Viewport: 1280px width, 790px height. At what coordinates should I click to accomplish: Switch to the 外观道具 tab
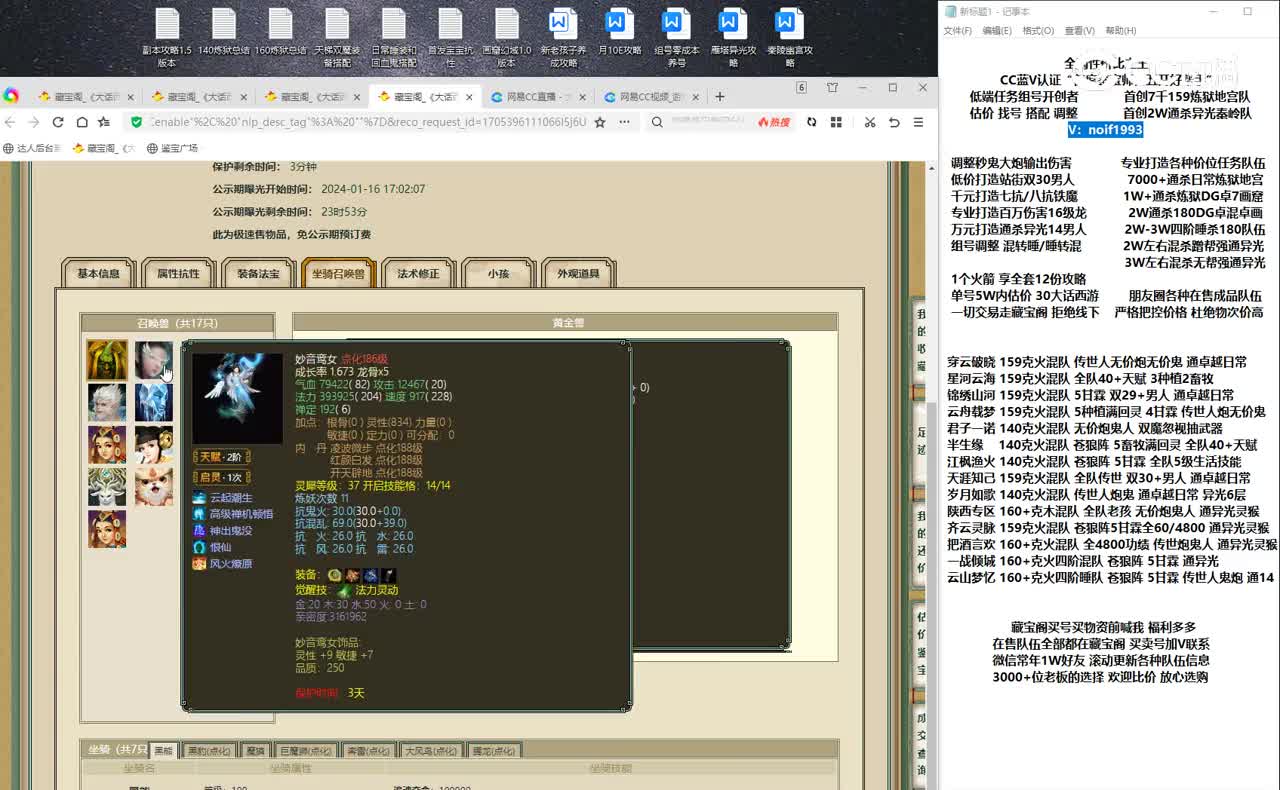[x=578, y=273]
